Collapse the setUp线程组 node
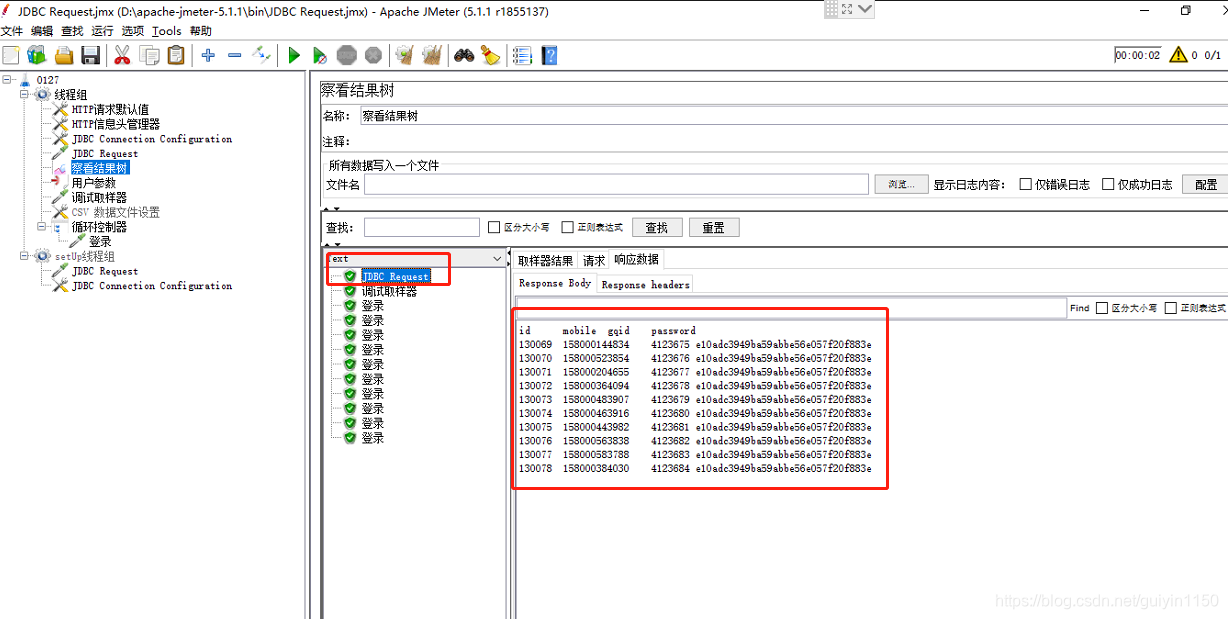This screenshot has height=619, width=1228. click(25, 256)
